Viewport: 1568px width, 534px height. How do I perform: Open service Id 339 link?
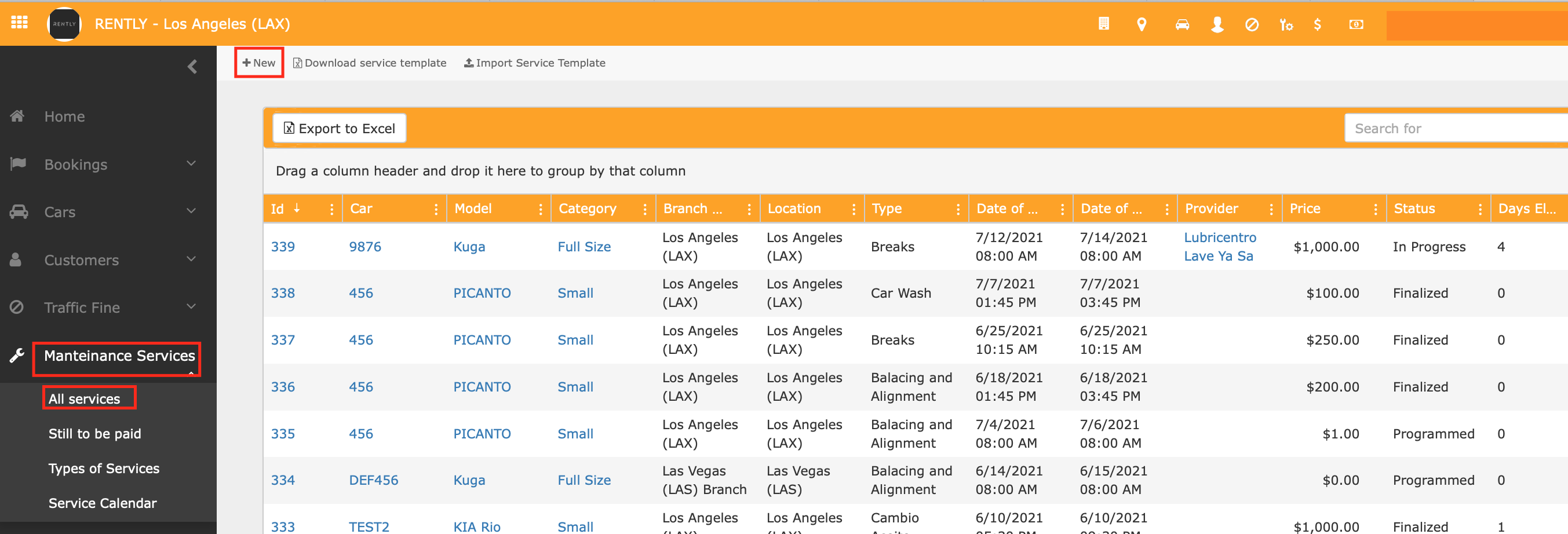coord(283,246)
